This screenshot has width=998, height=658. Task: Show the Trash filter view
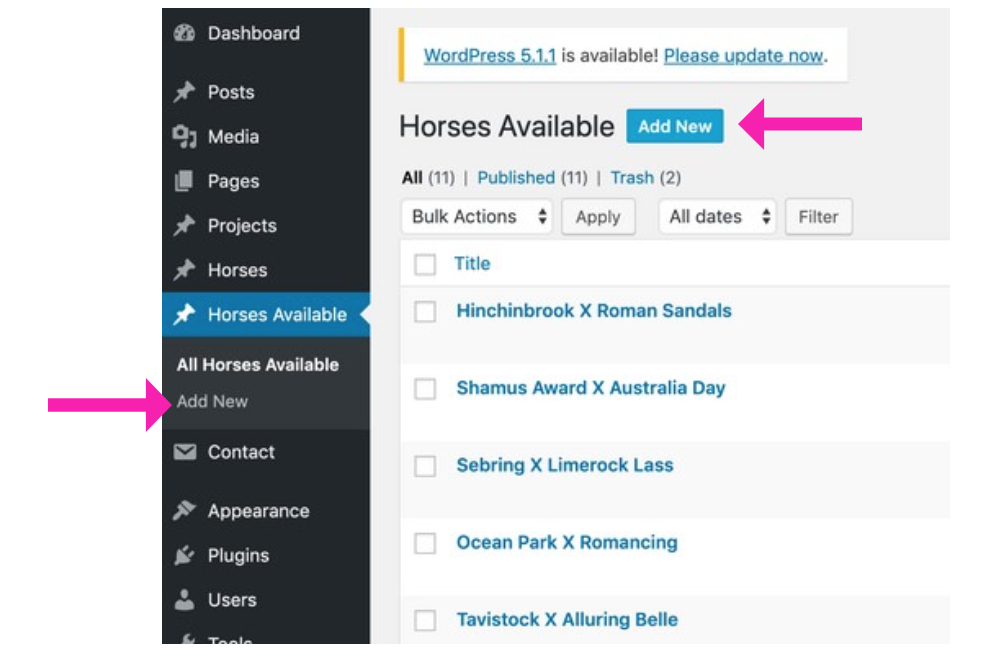(x=632, y=178)
